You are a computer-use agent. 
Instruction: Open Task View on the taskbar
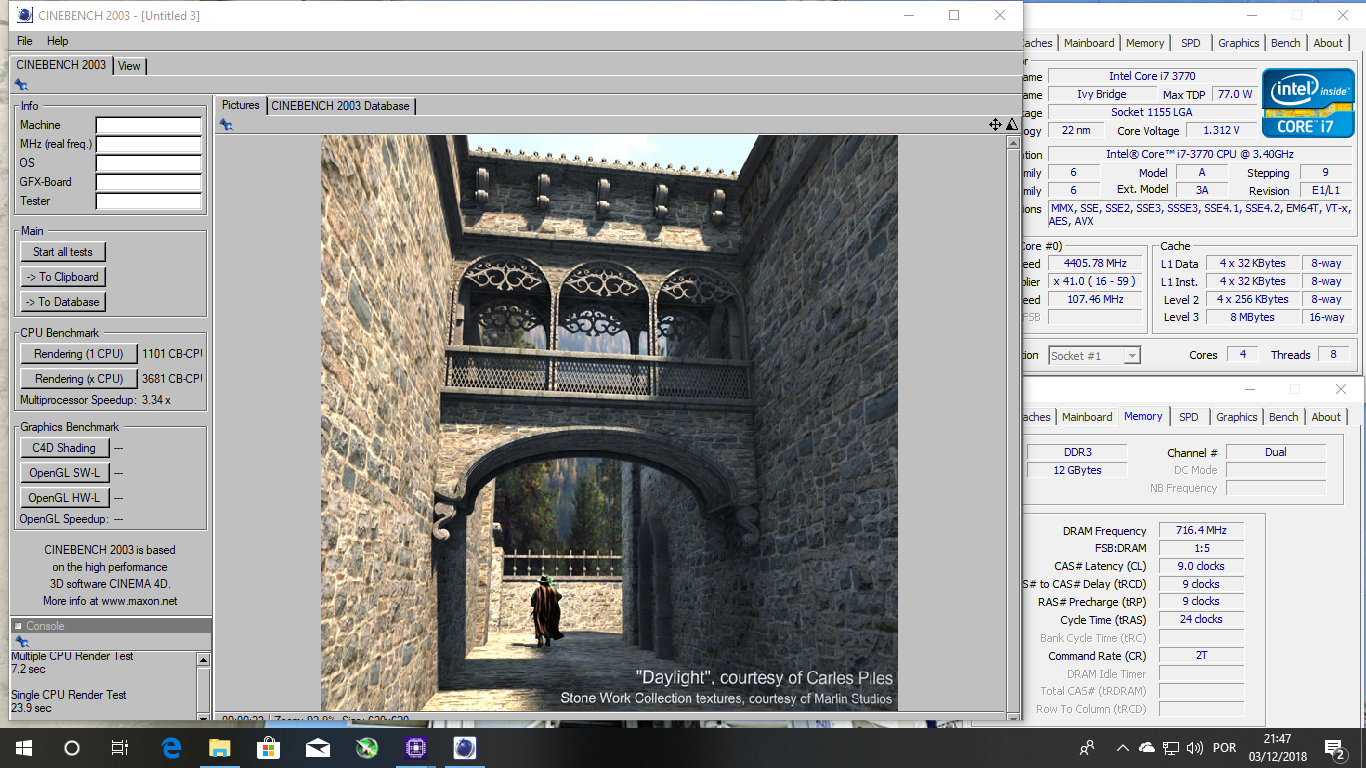119,747
